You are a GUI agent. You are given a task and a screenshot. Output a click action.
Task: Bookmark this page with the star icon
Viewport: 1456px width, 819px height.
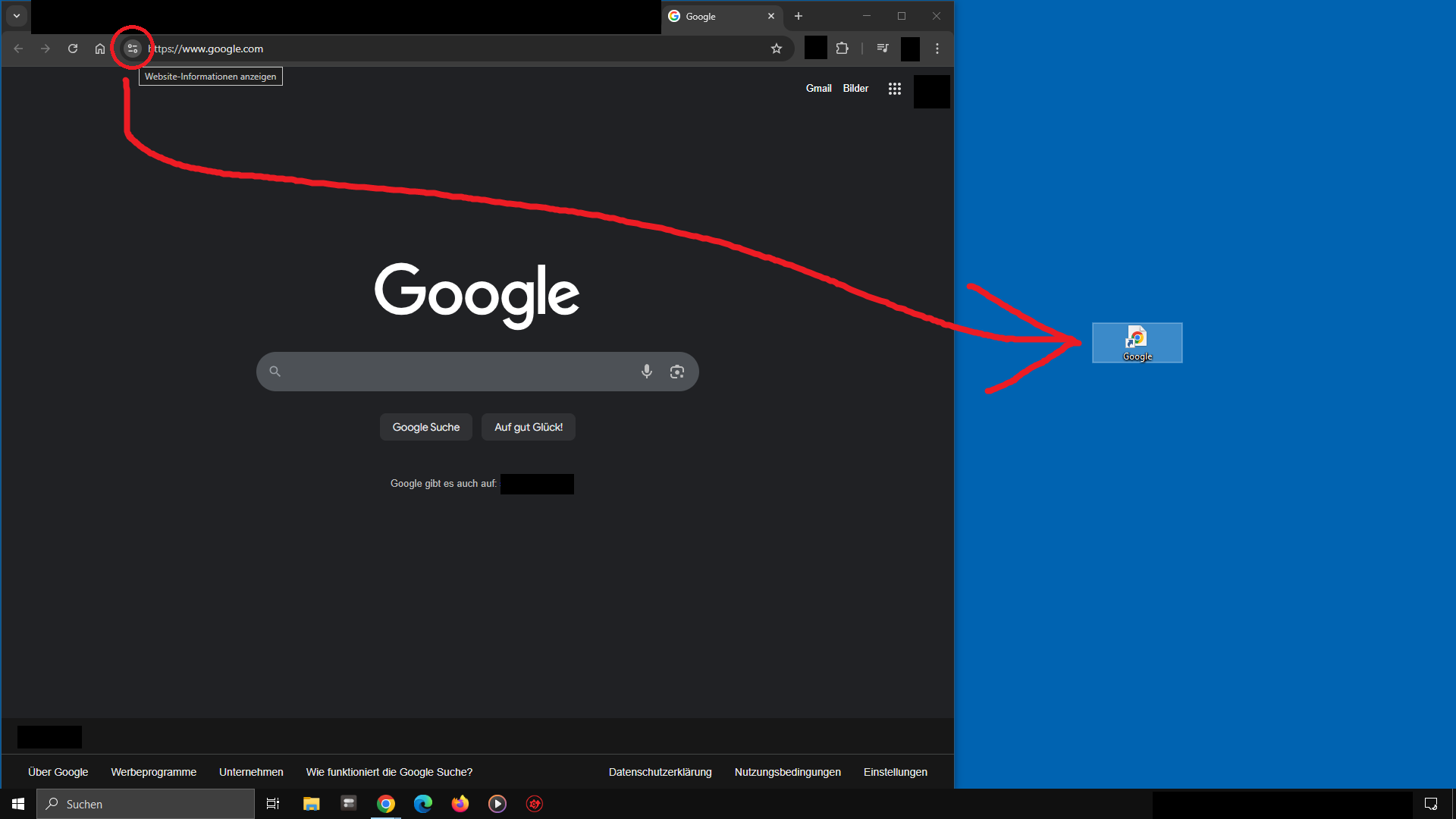pos(777,49)
